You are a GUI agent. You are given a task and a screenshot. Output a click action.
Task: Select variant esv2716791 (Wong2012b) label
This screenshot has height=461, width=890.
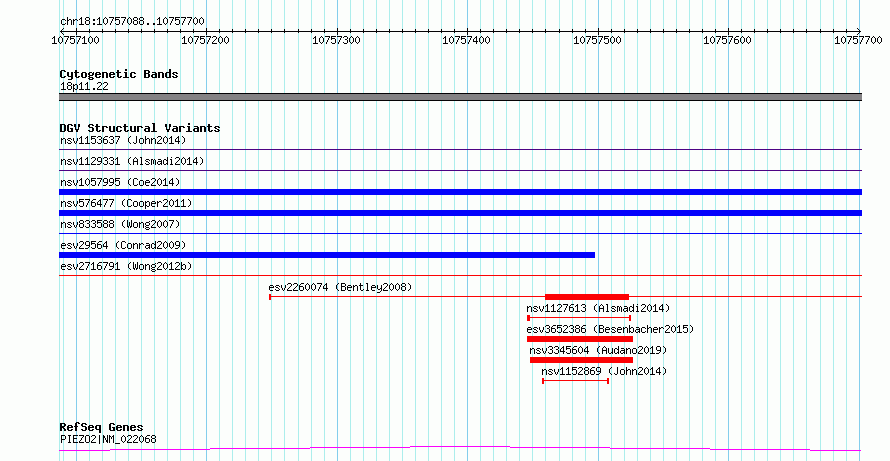click(x=126, y=266)
